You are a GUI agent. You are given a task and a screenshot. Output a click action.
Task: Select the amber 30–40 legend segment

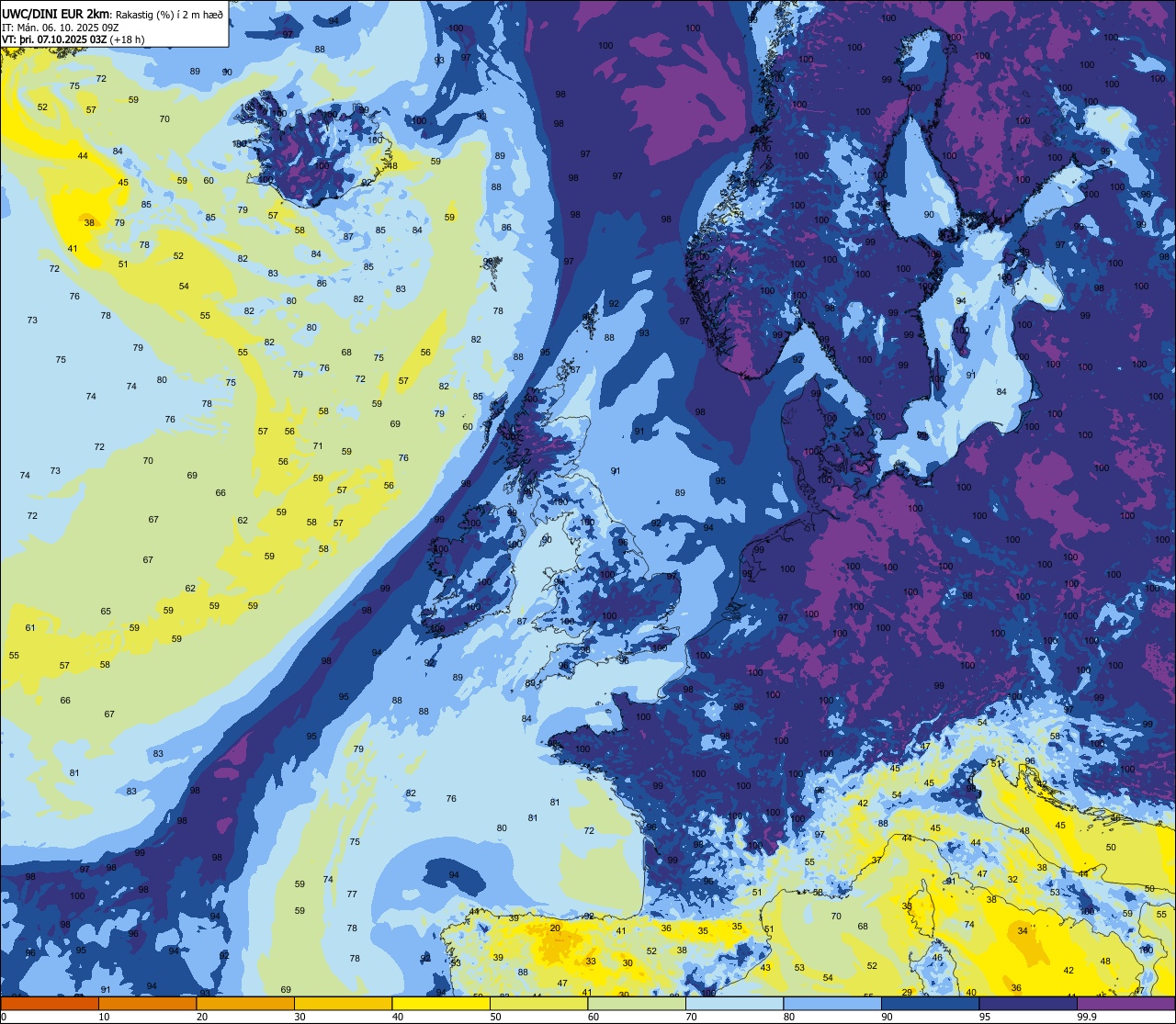(343, 1003)
